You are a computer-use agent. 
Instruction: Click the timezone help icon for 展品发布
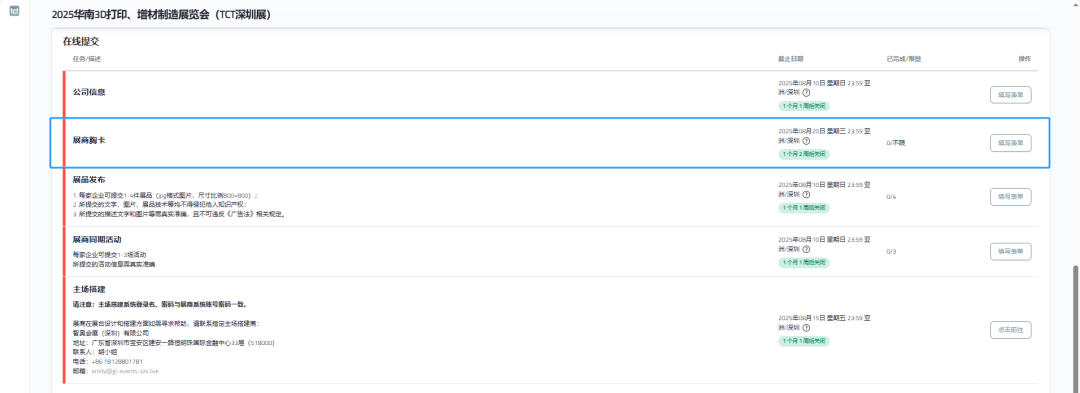tap(806, 194)
